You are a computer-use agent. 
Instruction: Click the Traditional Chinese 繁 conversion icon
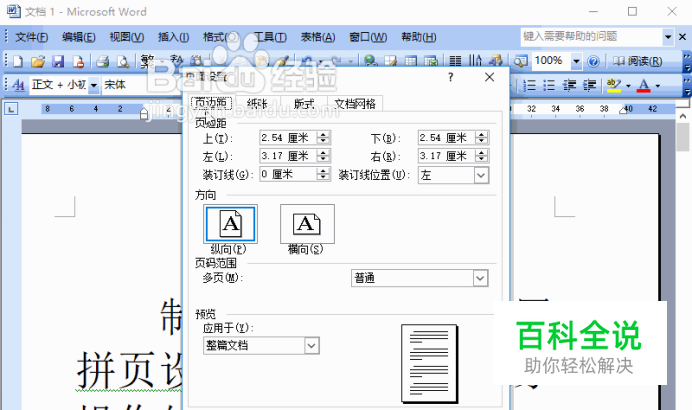(147, 61)
